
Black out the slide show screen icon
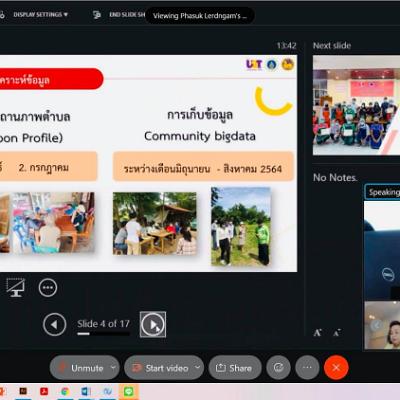15,287
